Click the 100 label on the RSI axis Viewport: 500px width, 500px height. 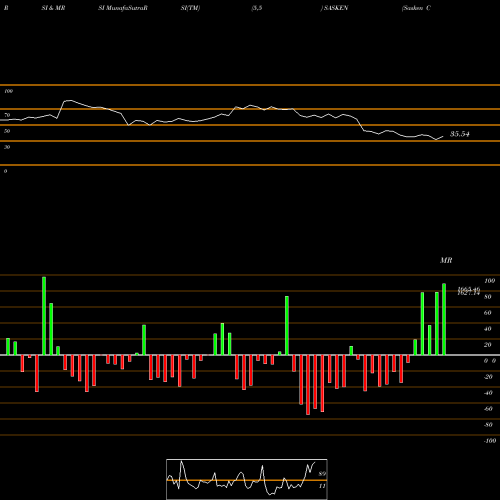pos(8,91)
